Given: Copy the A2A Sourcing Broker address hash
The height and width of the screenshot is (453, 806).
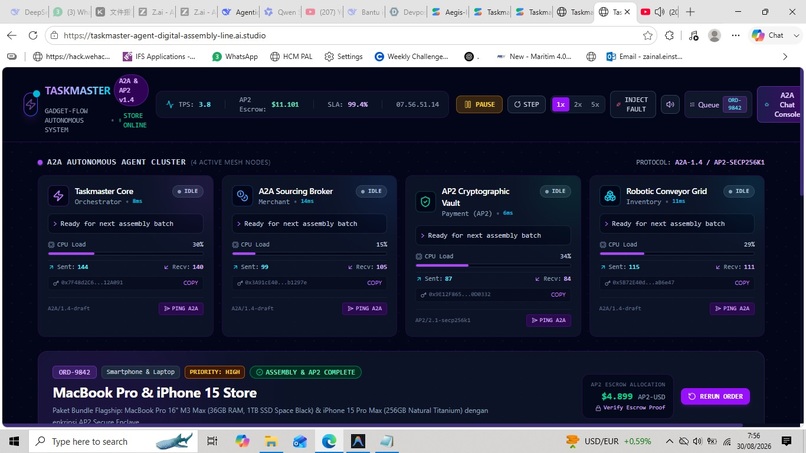Looking at the screenshot, I should 374,283.
